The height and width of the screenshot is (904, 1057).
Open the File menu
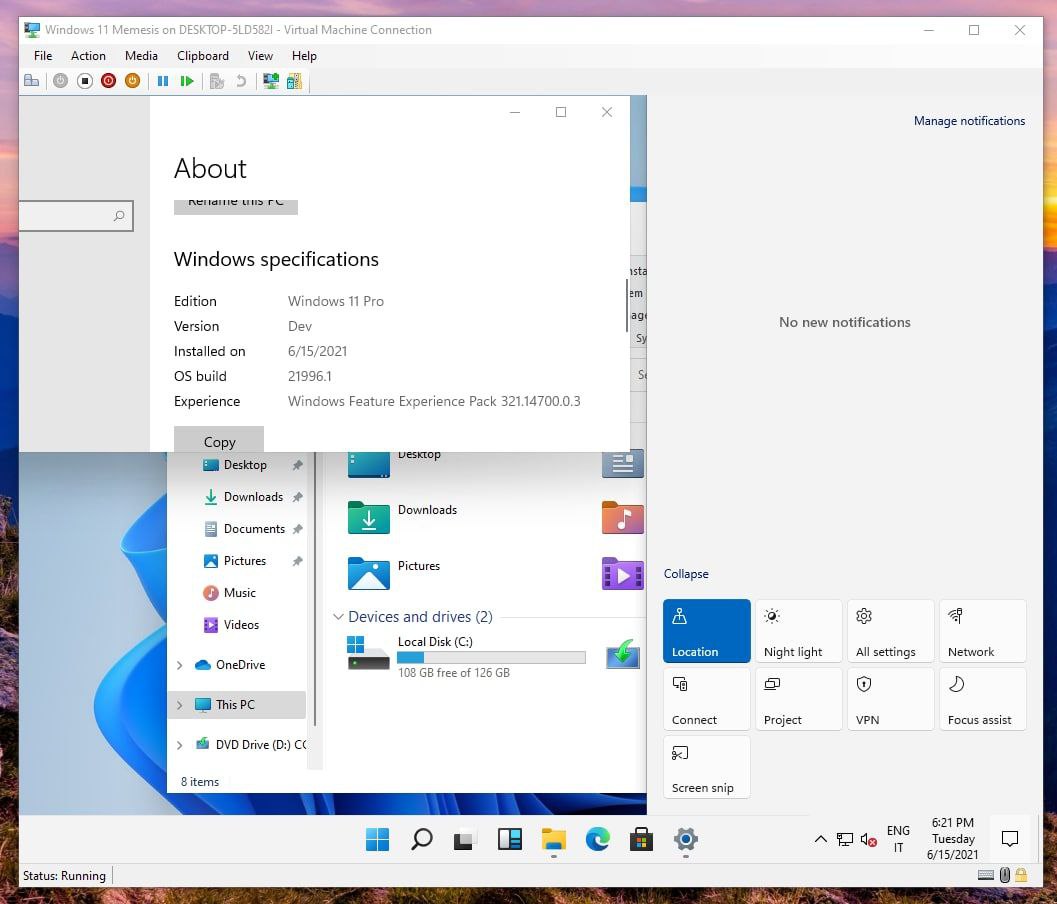[x=43, y=56]
